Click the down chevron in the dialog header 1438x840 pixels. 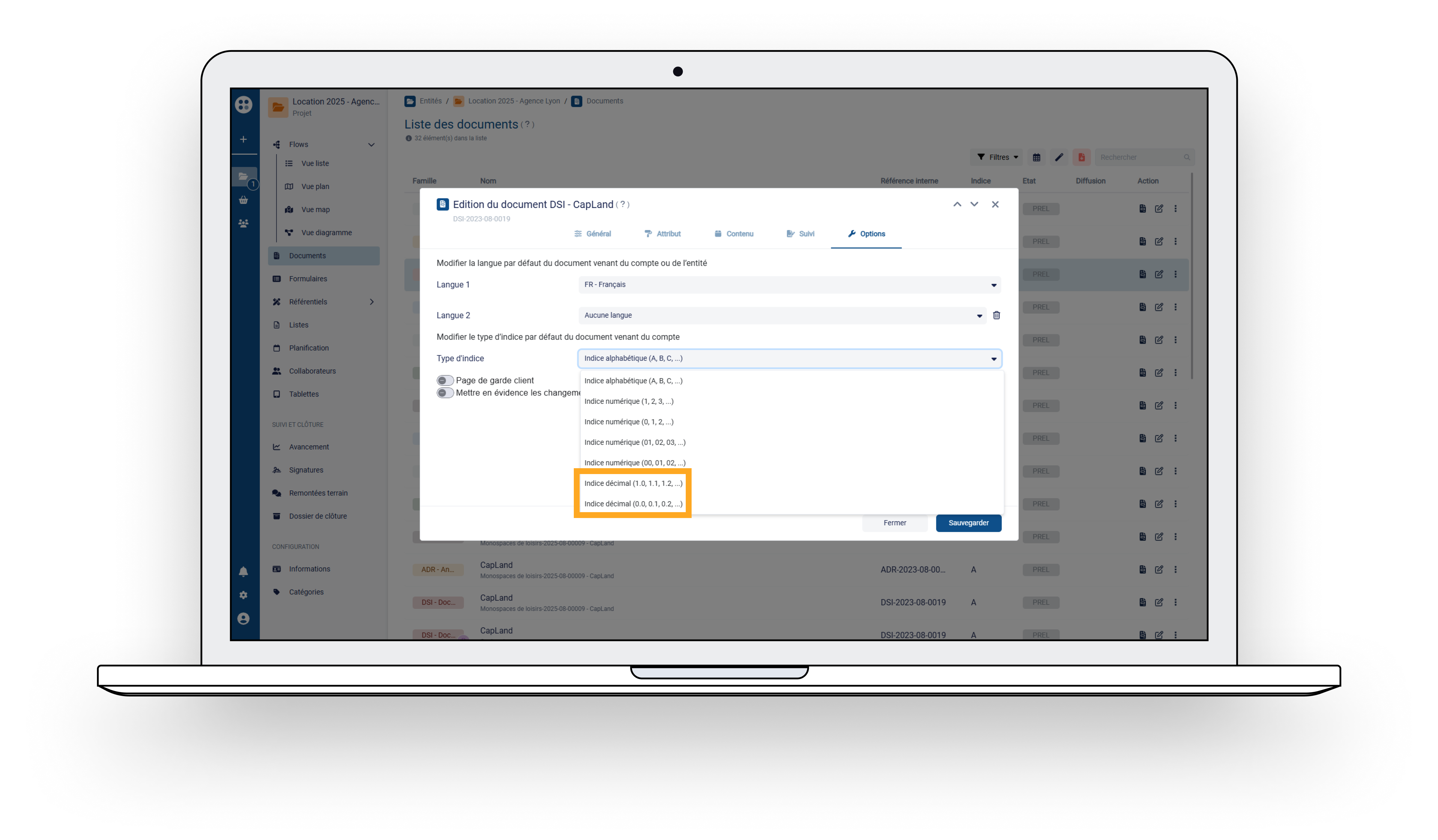(974, 204)
